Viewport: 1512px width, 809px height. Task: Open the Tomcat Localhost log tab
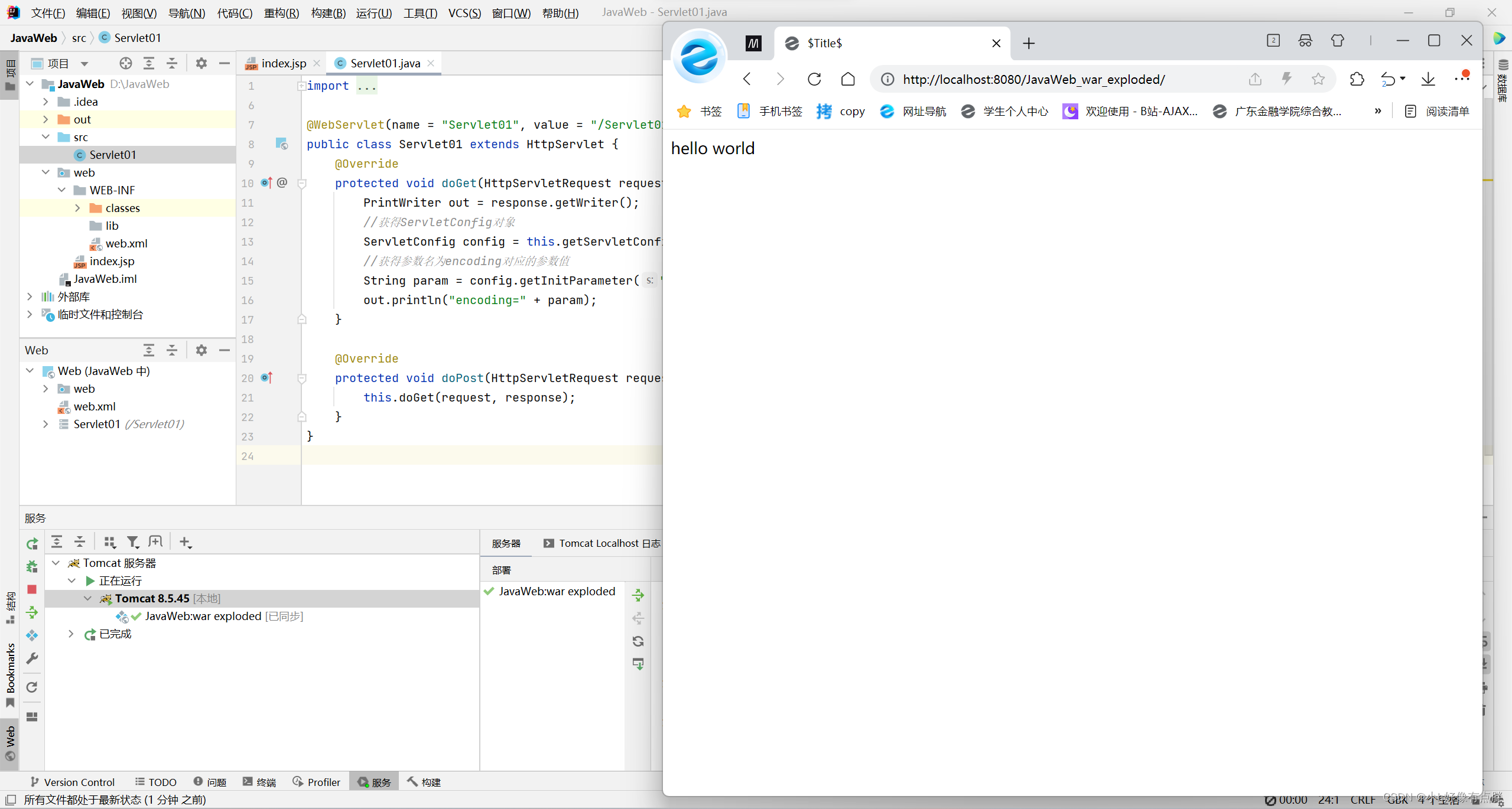(x=602, y=543)
